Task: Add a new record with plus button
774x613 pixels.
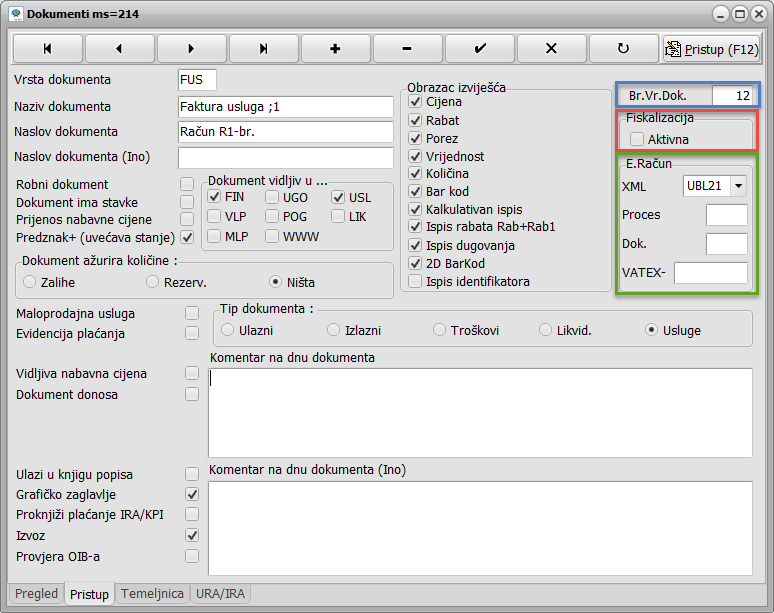Action: coord(335,48)
